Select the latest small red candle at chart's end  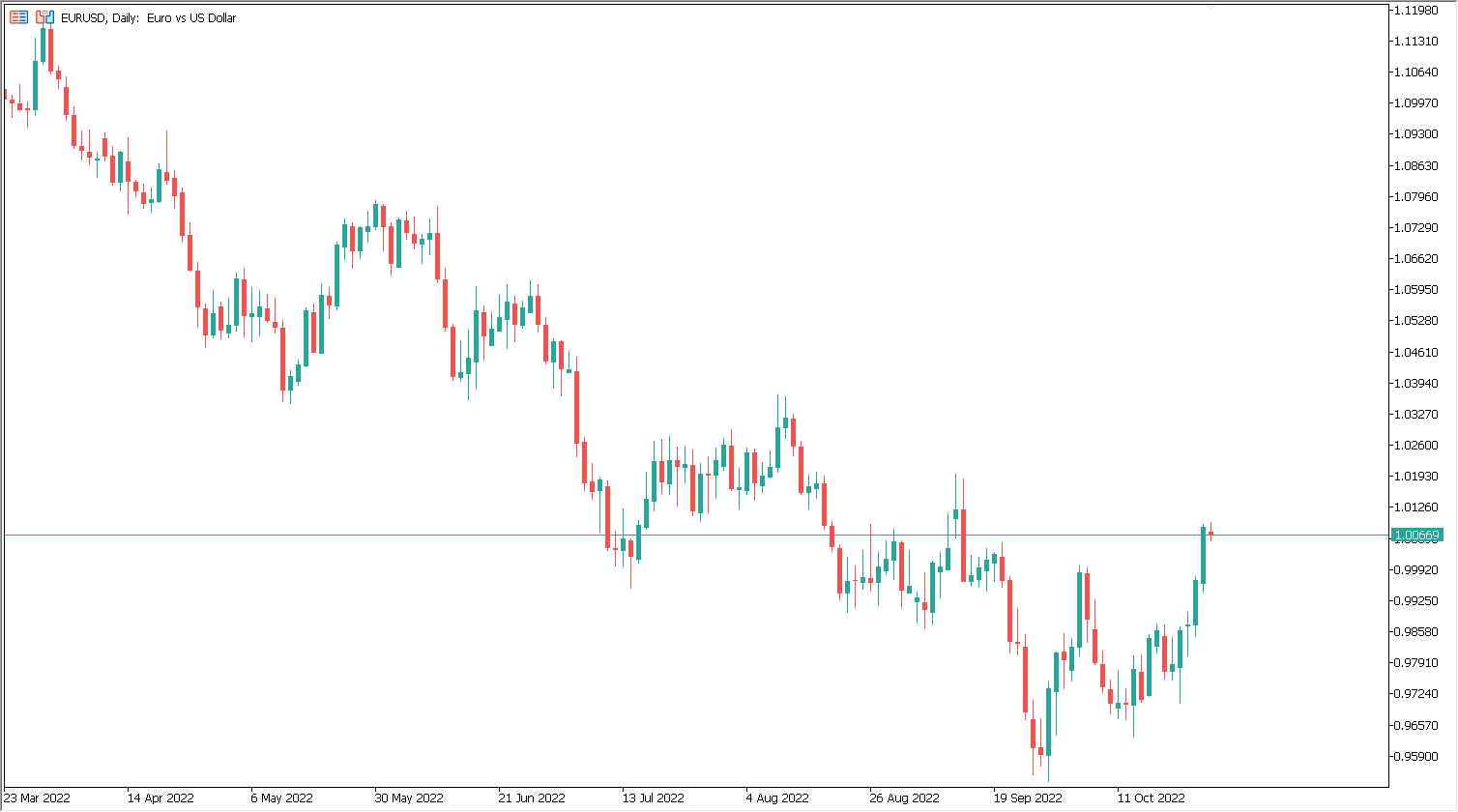coord(1210,532)
